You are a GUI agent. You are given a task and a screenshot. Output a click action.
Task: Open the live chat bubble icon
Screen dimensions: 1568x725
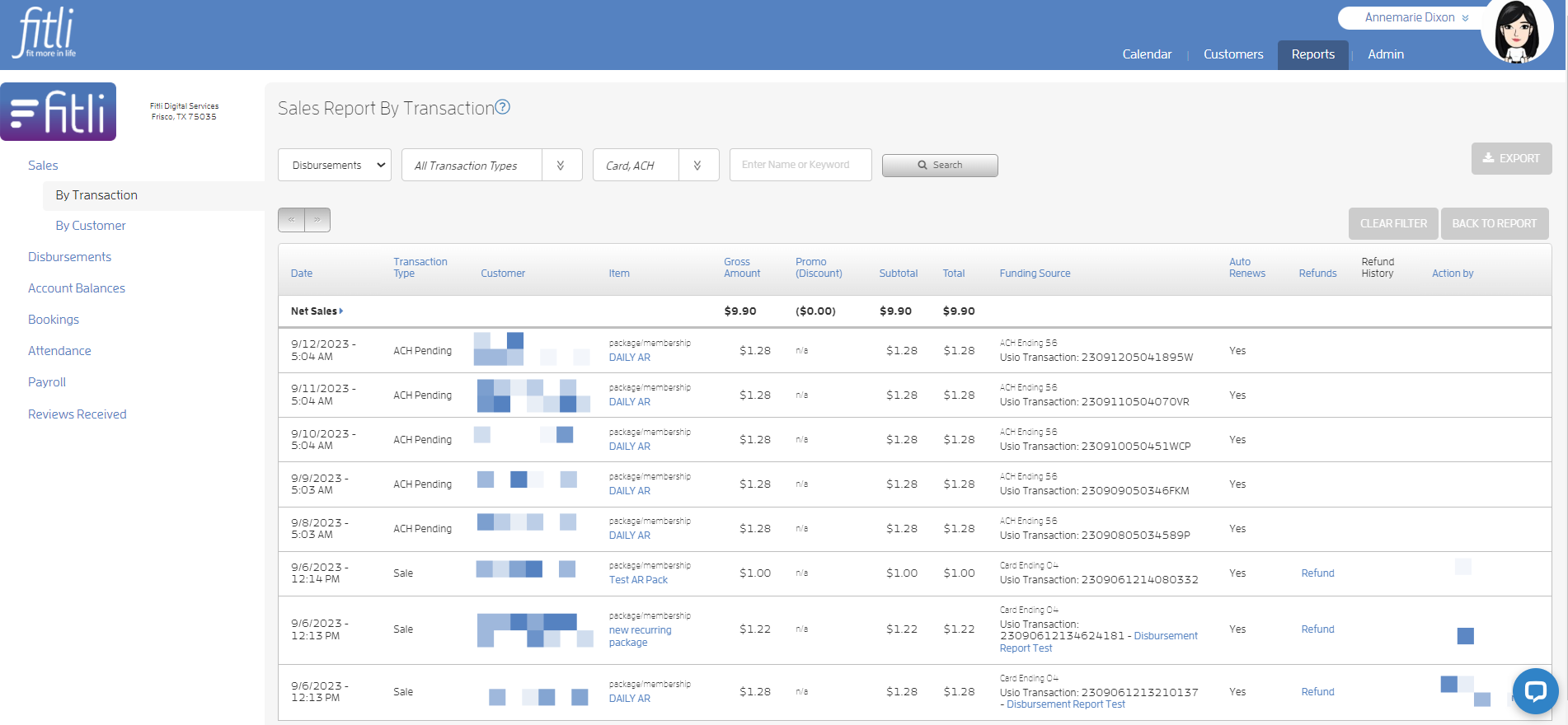(x=1535, y=691)
